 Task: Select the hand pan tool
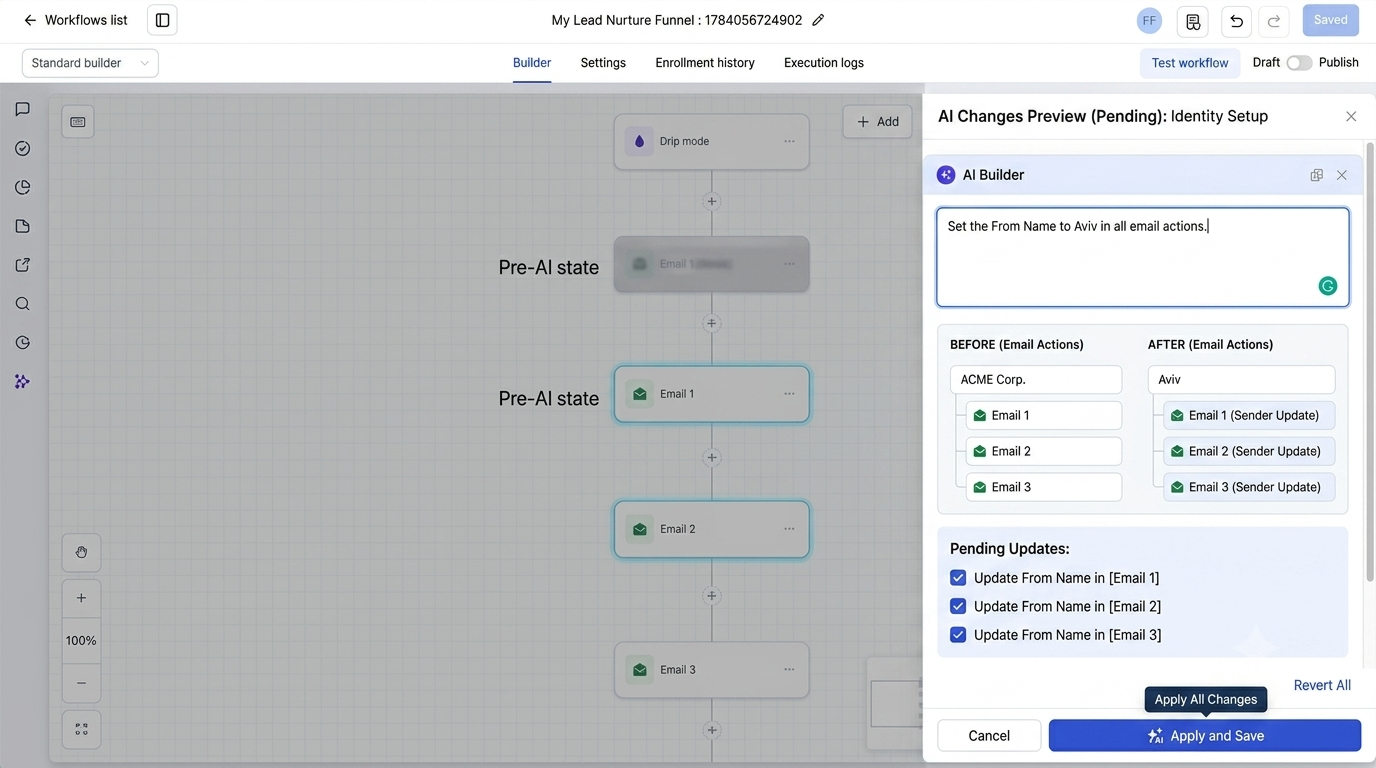click(x=81, y=553)
